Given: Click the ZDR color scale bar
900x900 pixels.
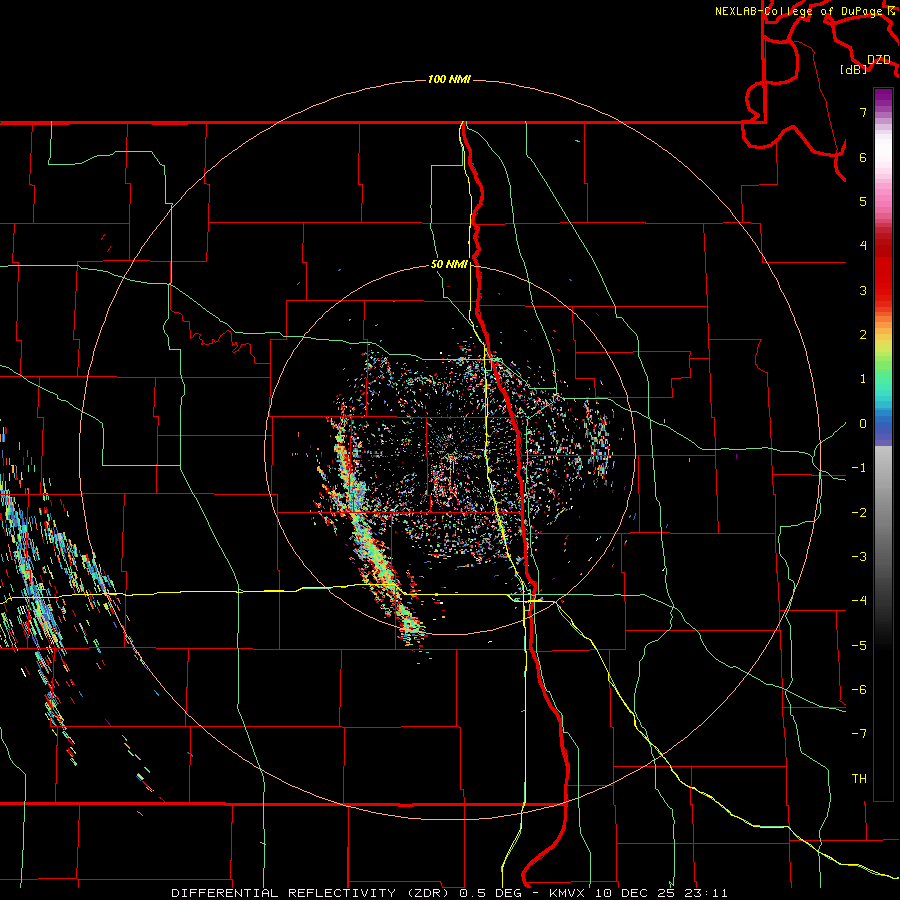Looking at the screenshot, I should (883, 444).
